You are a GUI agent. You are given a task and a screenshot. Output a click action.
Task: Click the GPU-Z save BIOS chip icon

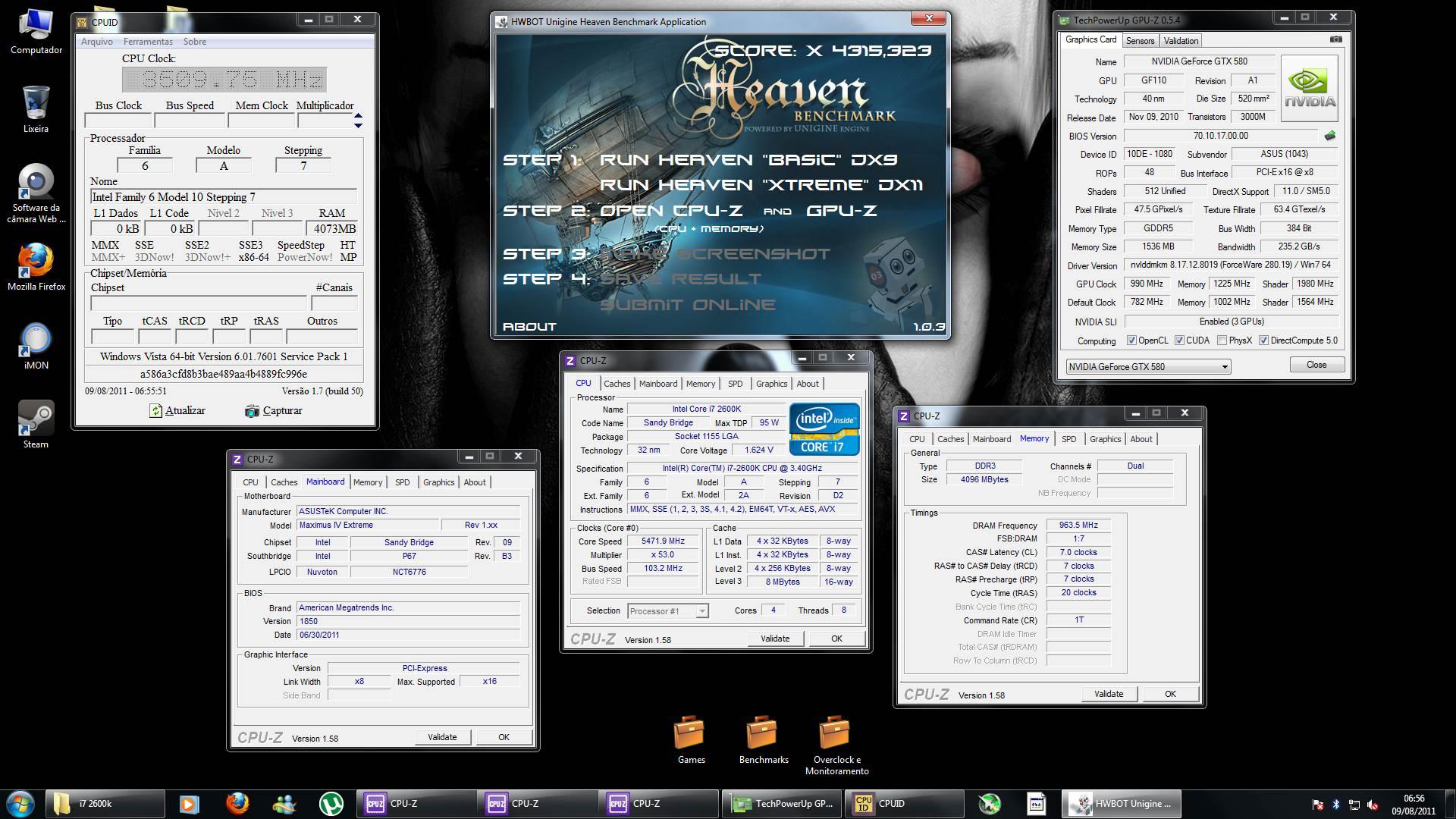[1329, 136]
